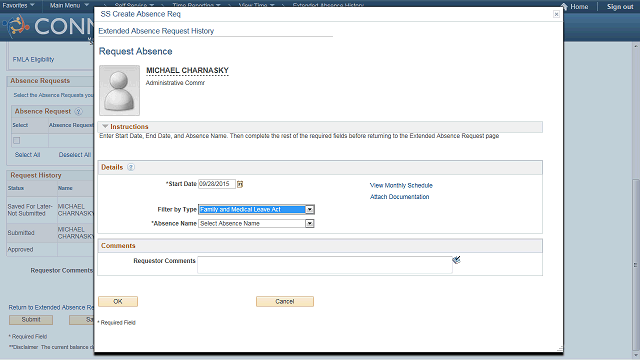Click Deselect All link in background page
This screenshot has height=360, width=640.
point(75,155)
